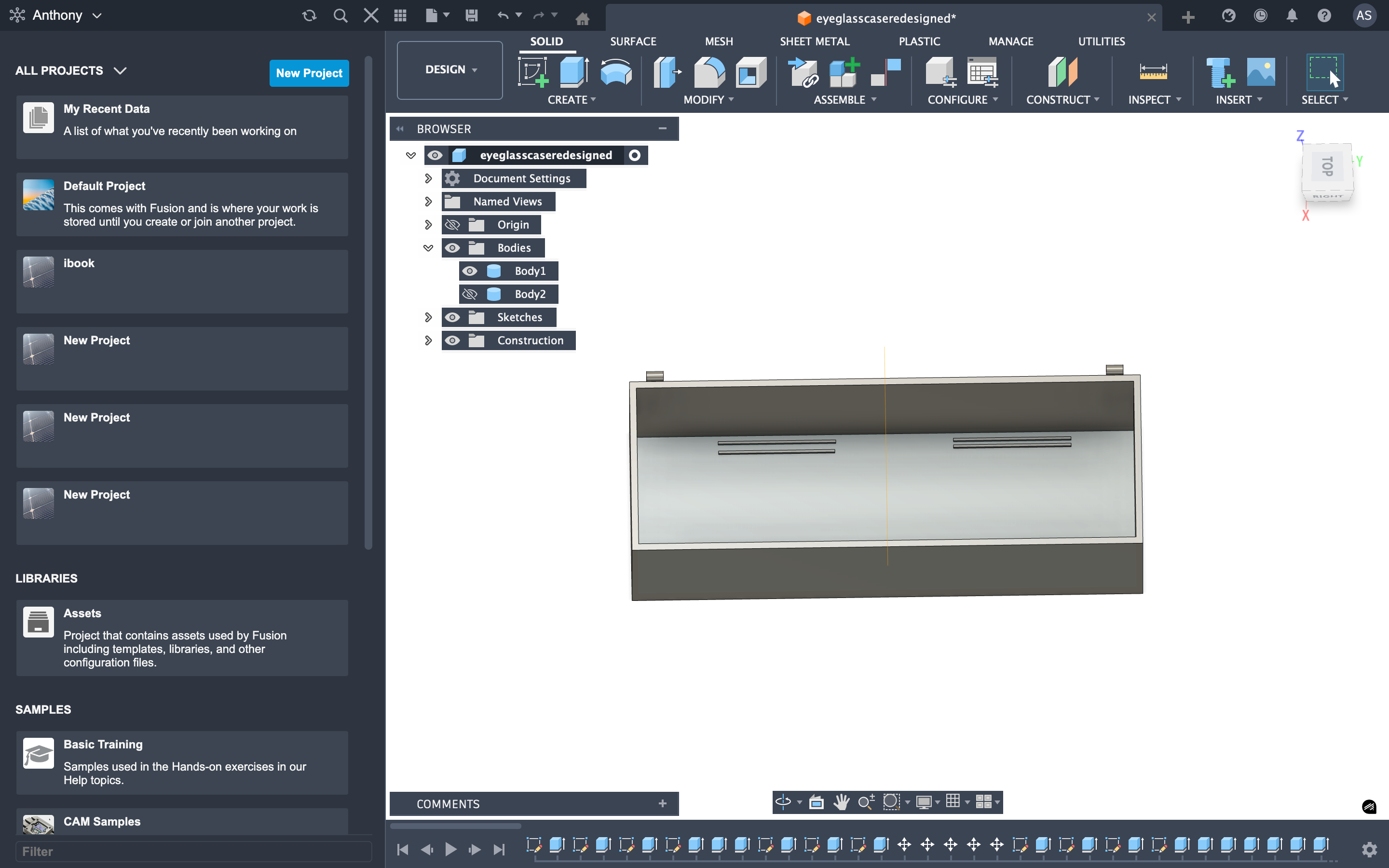Viewport: 1389px width, 868px height.
Task: Open the SHEET METAL tab
Action: point(814,41)
